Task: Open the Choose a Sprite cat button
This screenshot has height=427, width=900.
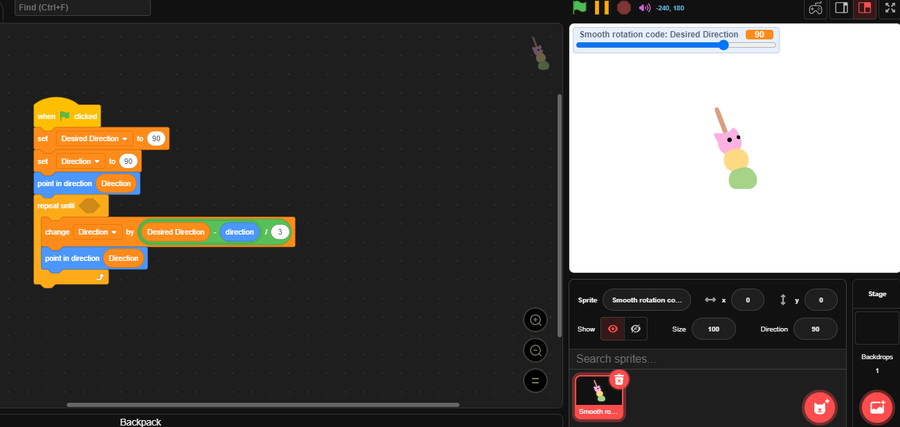Action: (819, 408)
